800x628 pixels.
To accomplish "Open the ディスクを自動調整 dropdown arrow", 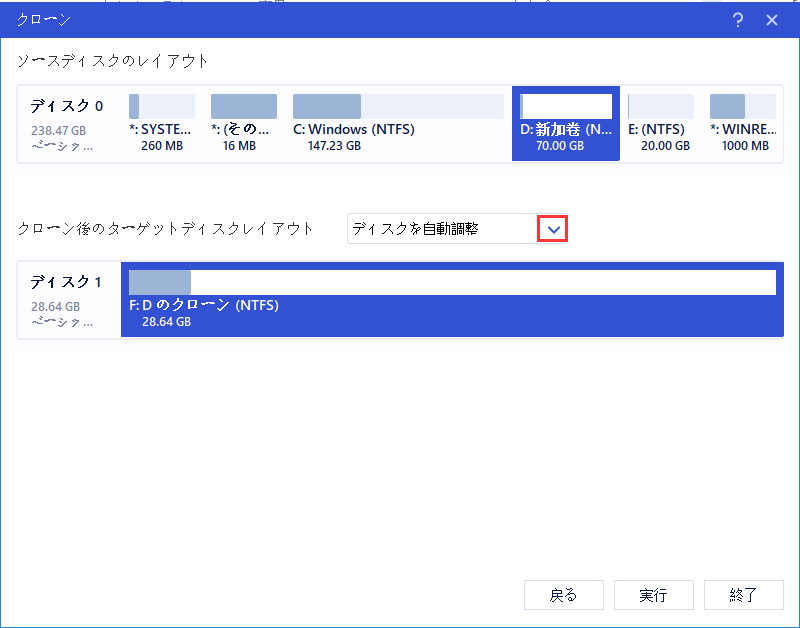I will click(551, 228).
